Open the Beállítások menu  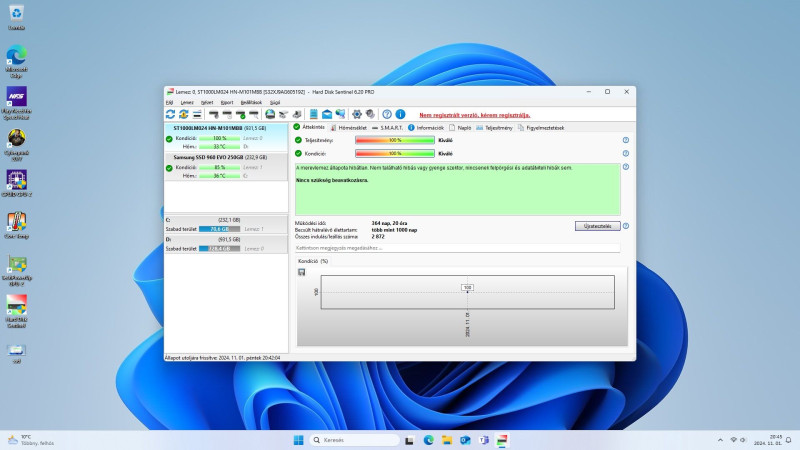coord(251,103)
